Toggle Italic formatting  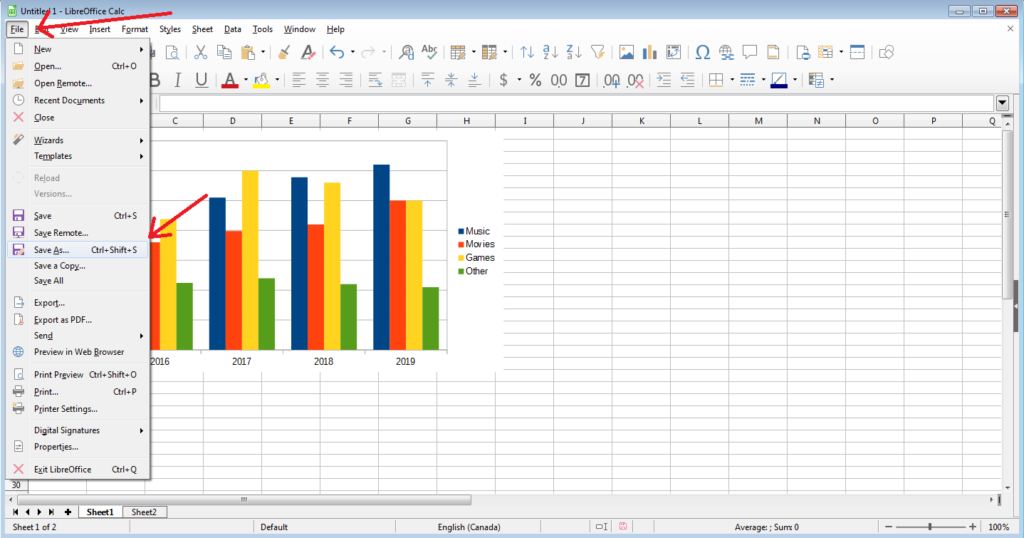tap(178, 80)
